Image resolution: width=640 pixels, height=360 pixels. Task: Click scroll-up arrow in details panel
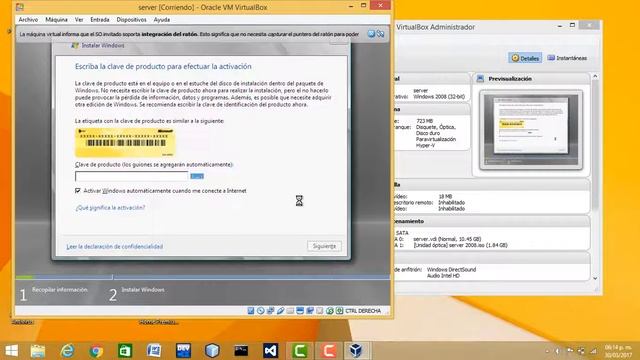595,76
